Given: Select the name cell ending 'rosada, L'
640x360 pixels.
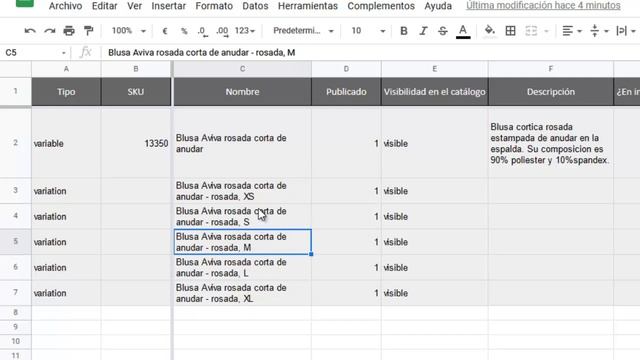Looking at the screenshot, I should [x=242, y=267].
